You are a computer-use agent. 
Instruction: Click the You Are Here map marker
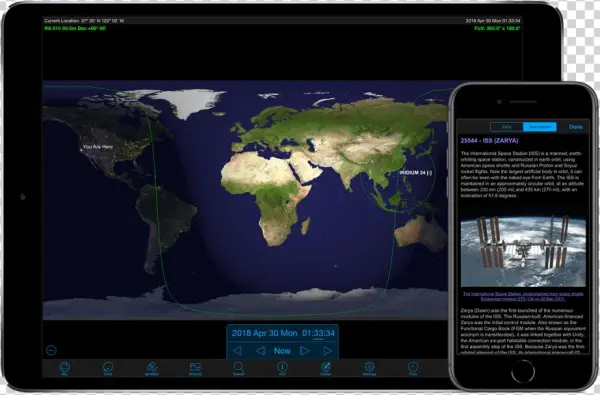click(x=97, y=147)
